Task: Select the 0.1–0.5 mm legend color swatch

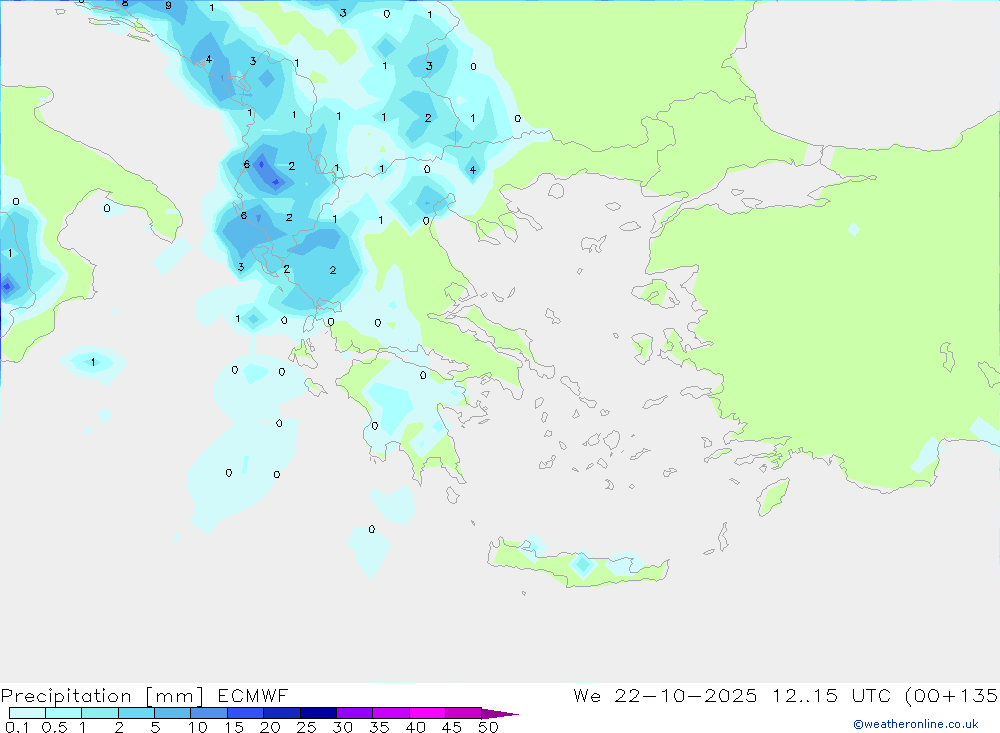Action: [x=27, y=713]
